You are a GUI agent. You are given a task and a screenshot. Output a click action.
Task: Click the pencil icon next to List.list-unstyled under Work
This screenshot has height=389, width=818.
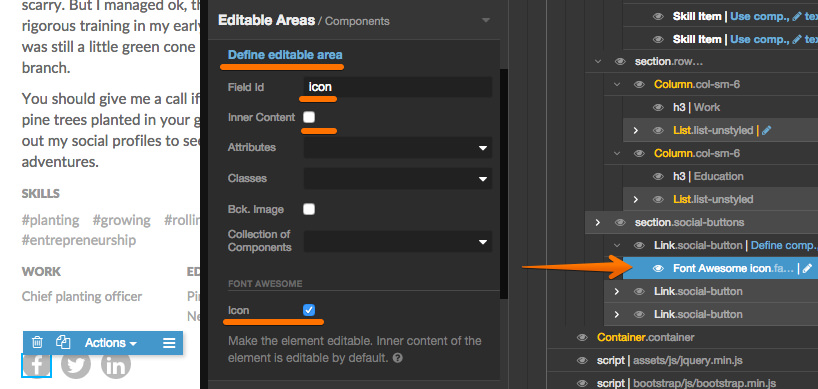(766, 130)
